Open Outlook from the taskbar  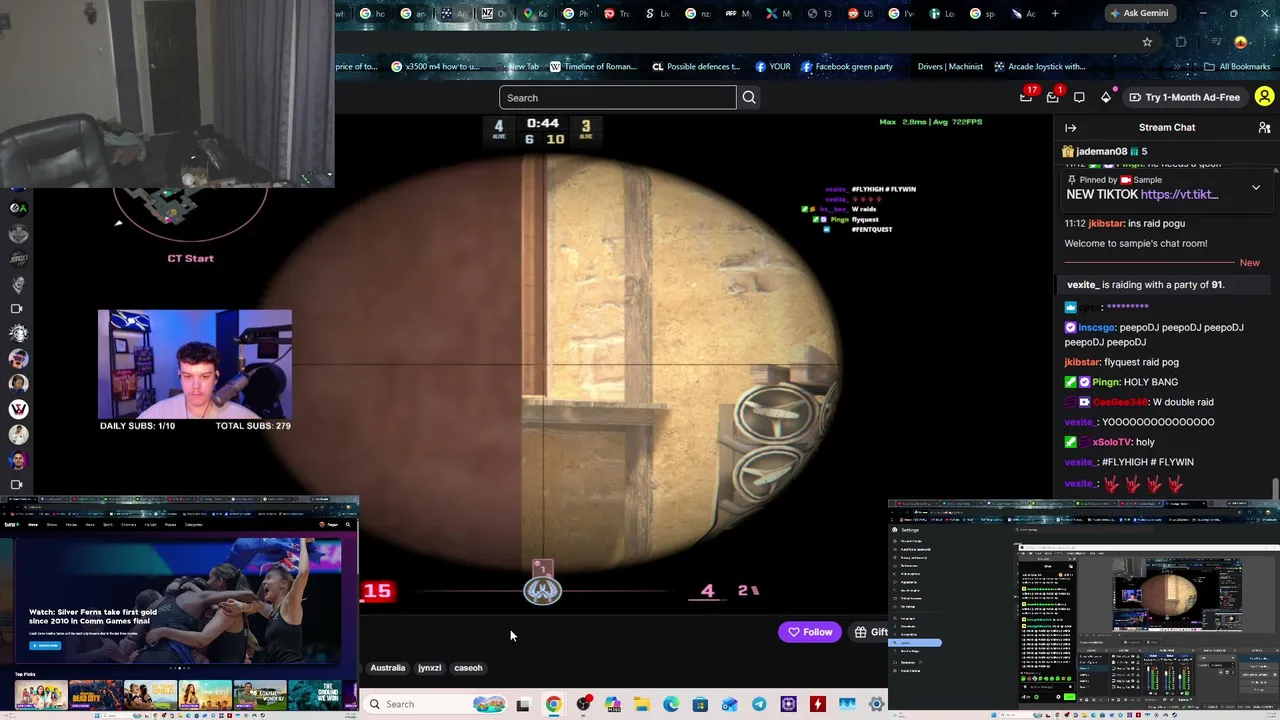point(730,704)
